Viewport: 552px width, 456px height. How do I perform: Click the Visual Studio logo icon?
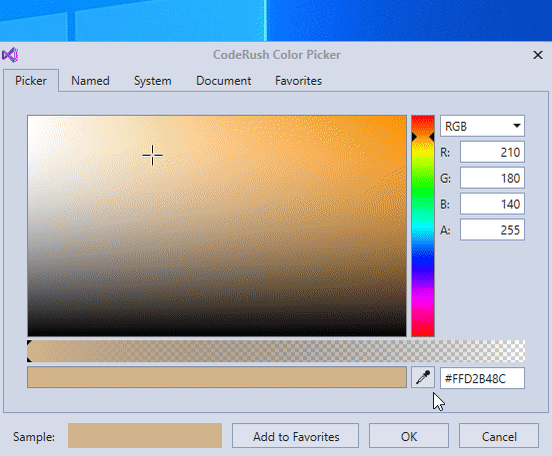pyautogui.click(x=10, y=55)
